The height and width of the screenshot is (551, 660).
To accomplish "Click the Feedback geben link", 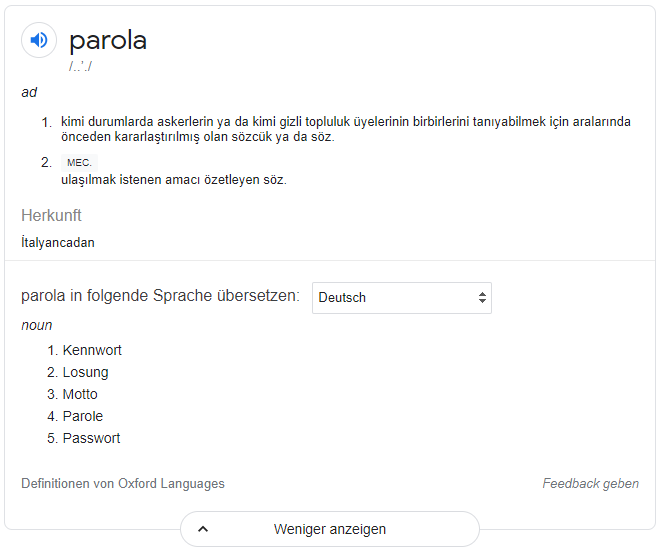I will point(590,484).
